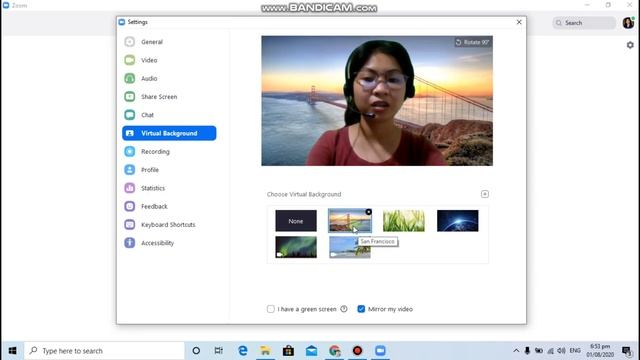
Task: Open the Bandicam recorder taskbar icon
Action: (x=358, y=351)
